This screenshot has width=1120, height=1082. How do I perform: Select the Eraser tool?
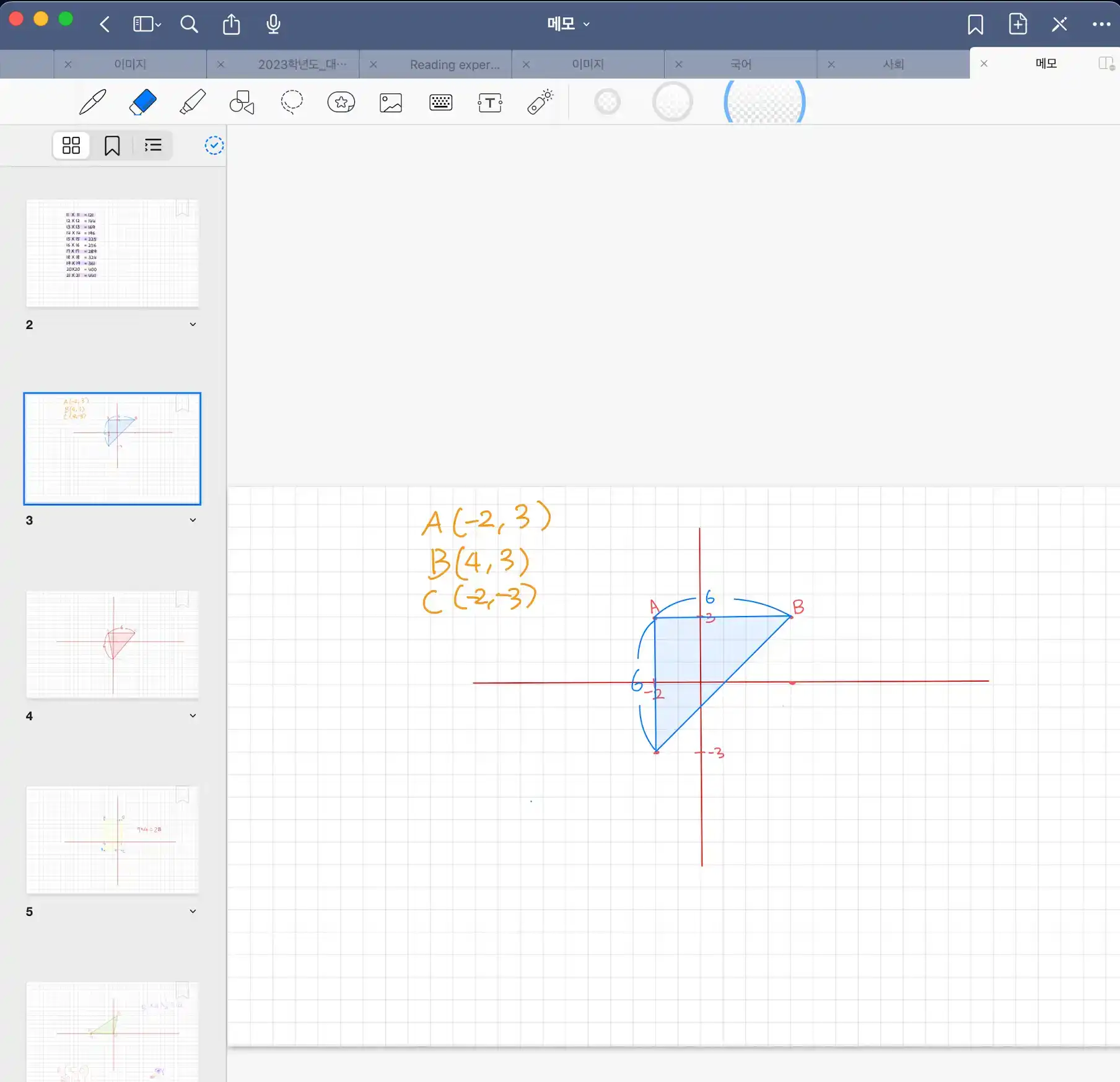click(x=142, y=102)
